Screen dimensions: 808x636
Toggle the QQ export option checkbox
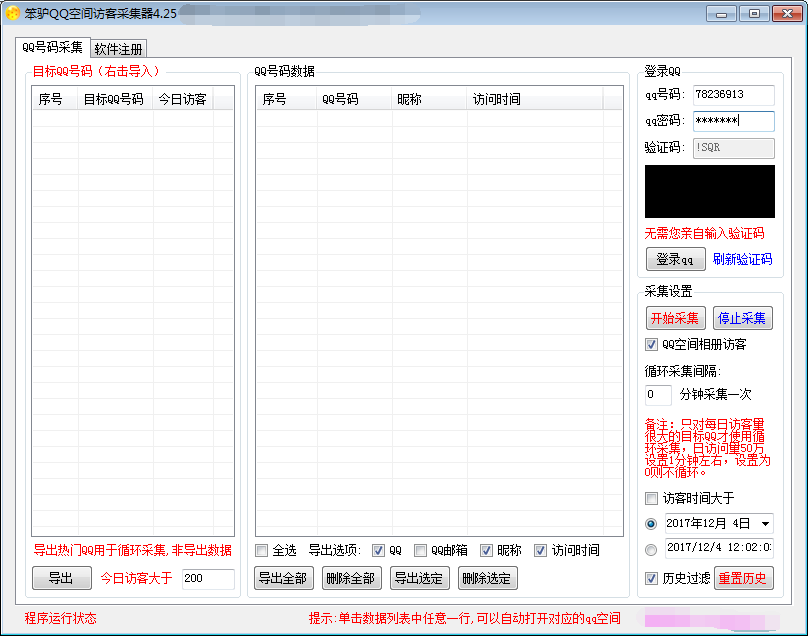pos(378,550)
